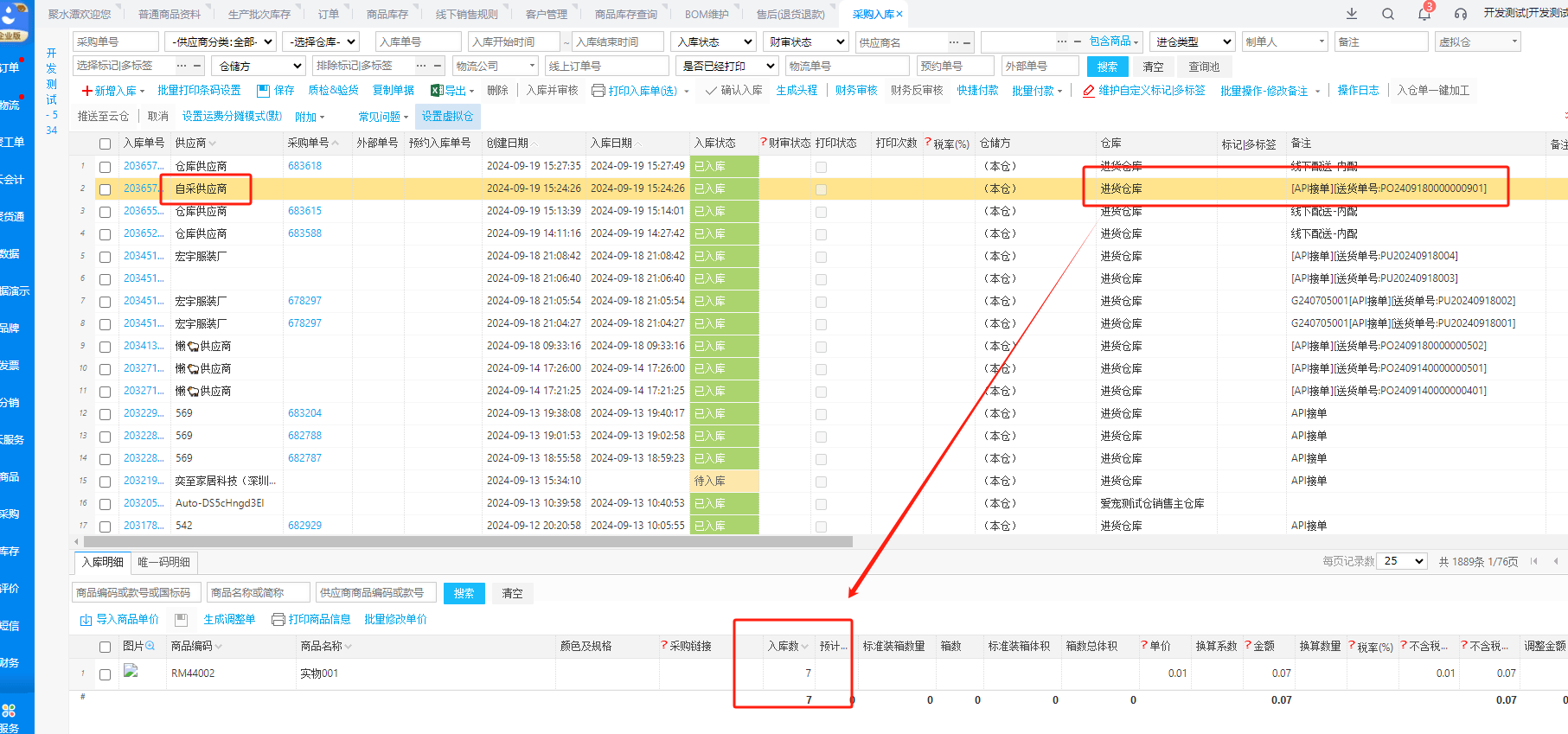Open the 进仓类型 dropdown
This screenshot has height=734, width=1568.
(x=1194, y=41)
